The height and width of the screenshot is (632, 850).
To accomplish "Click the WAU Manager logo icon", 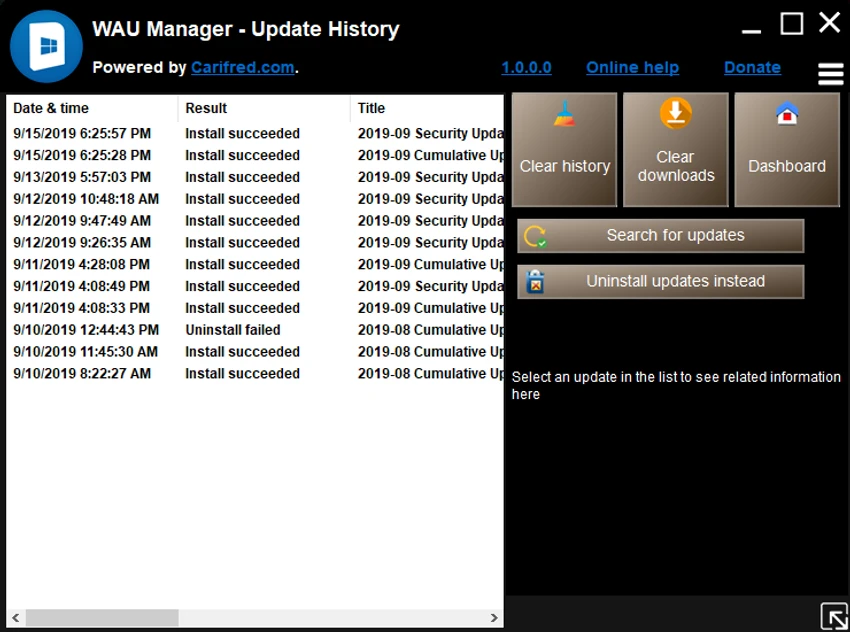I will [x=46, y=46].
